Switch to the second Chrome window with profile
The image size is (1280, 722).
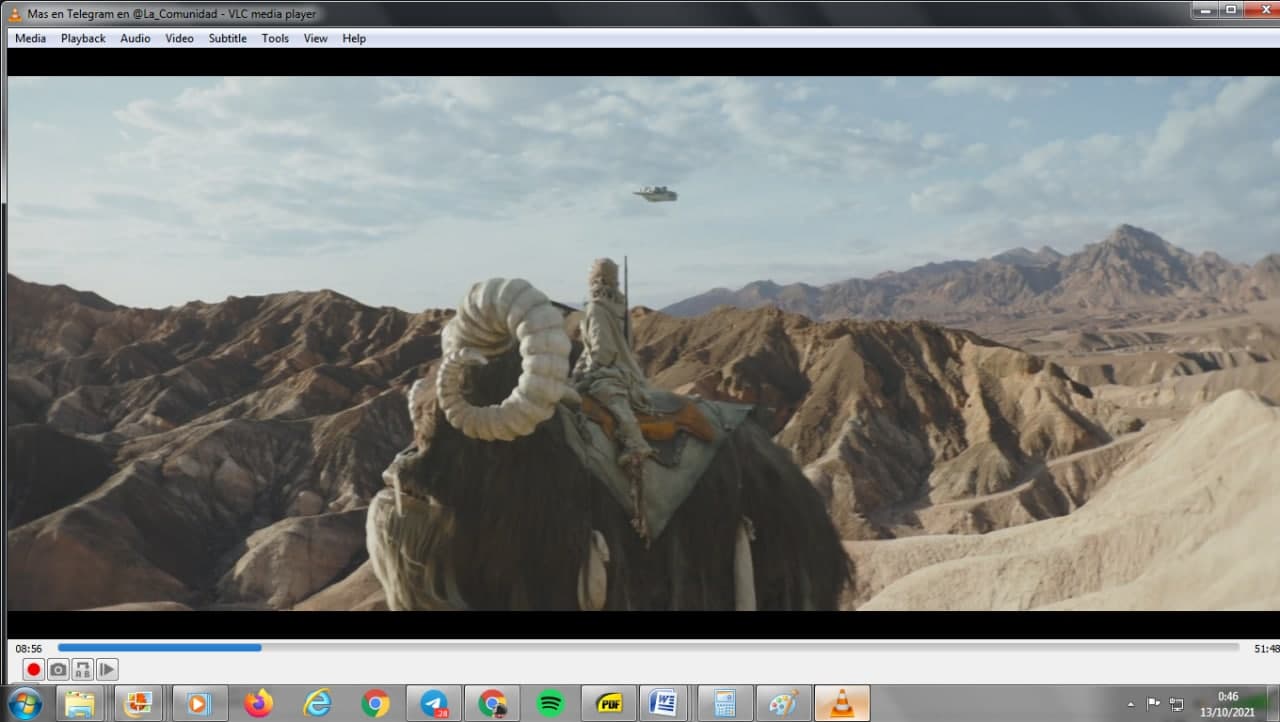click(492, 703)
